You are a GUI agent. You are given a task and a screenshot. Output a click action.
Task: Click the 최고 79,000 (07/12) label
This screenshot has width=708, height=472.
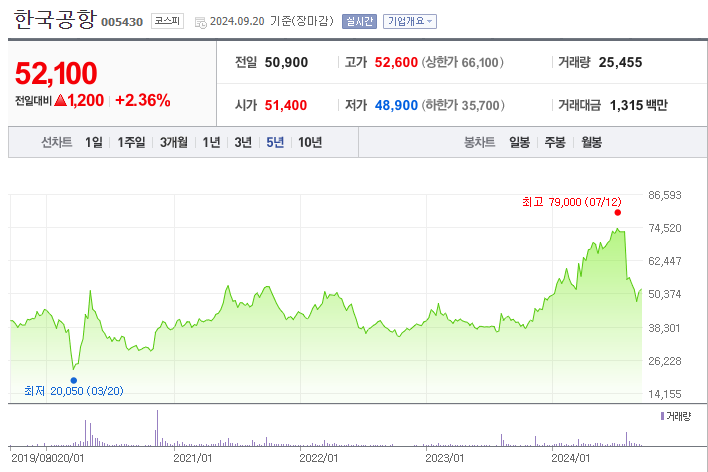572,202
